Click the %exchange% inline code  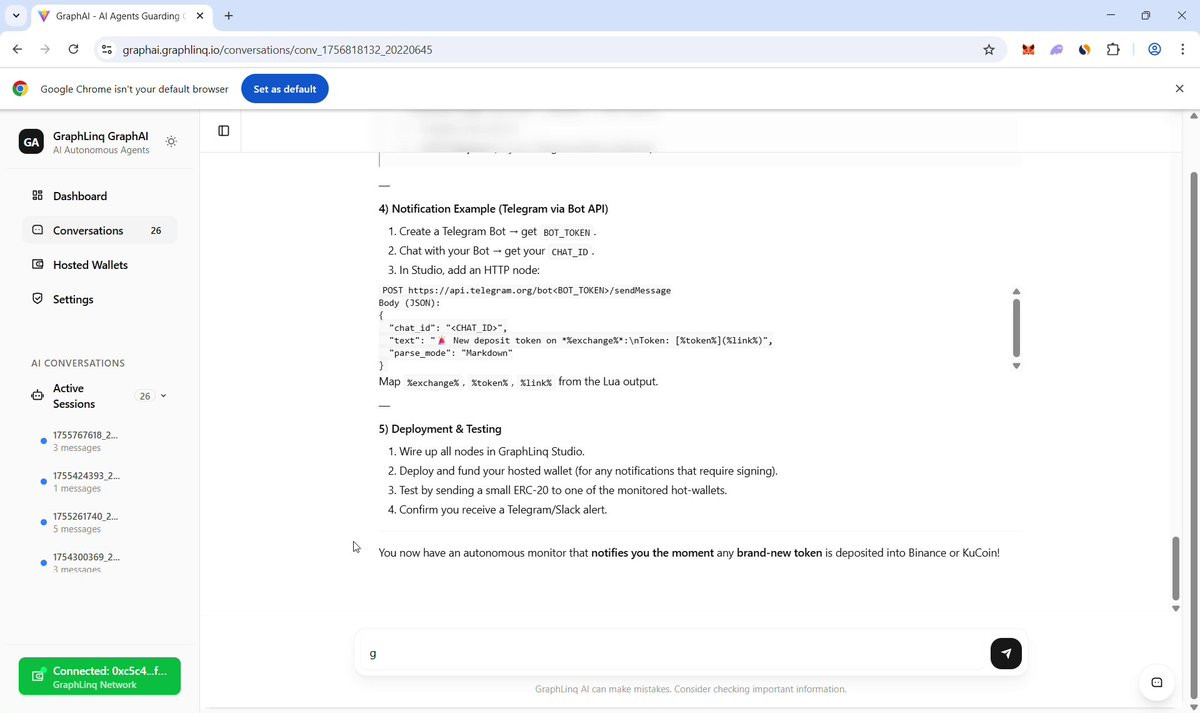[433, 382]
